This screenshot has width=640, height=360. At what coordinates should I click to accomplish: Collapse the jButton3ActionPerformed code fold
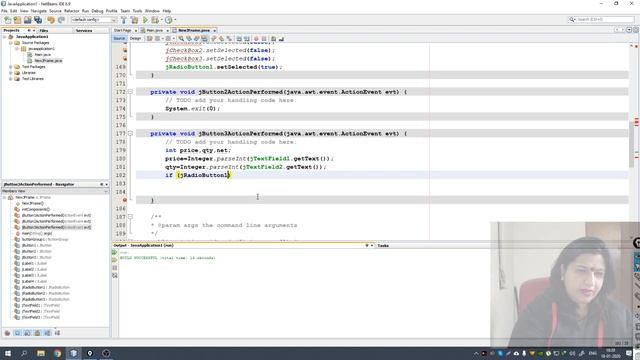130,133
